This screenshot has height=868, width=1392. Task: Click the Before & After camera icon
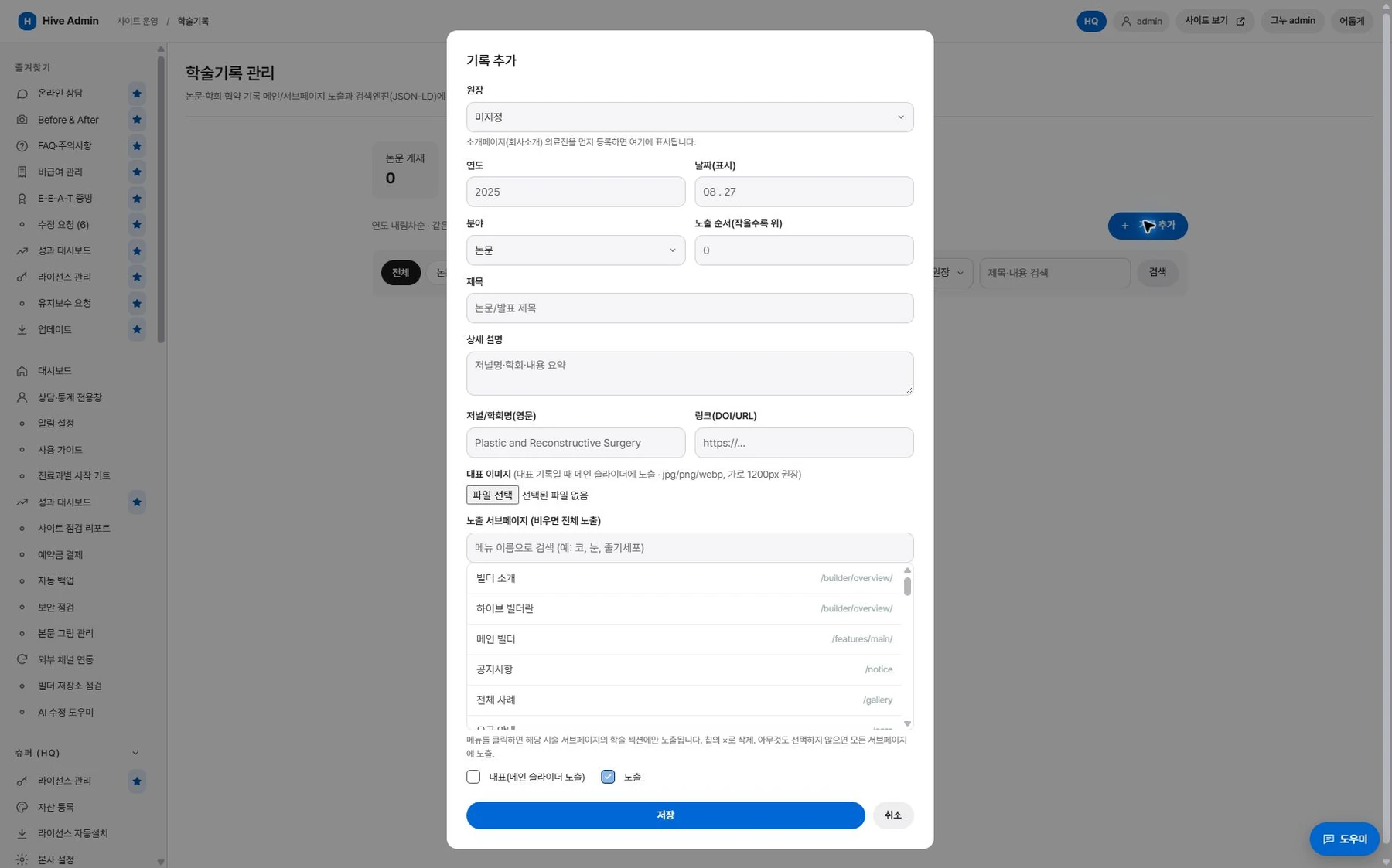click(22, 120)
